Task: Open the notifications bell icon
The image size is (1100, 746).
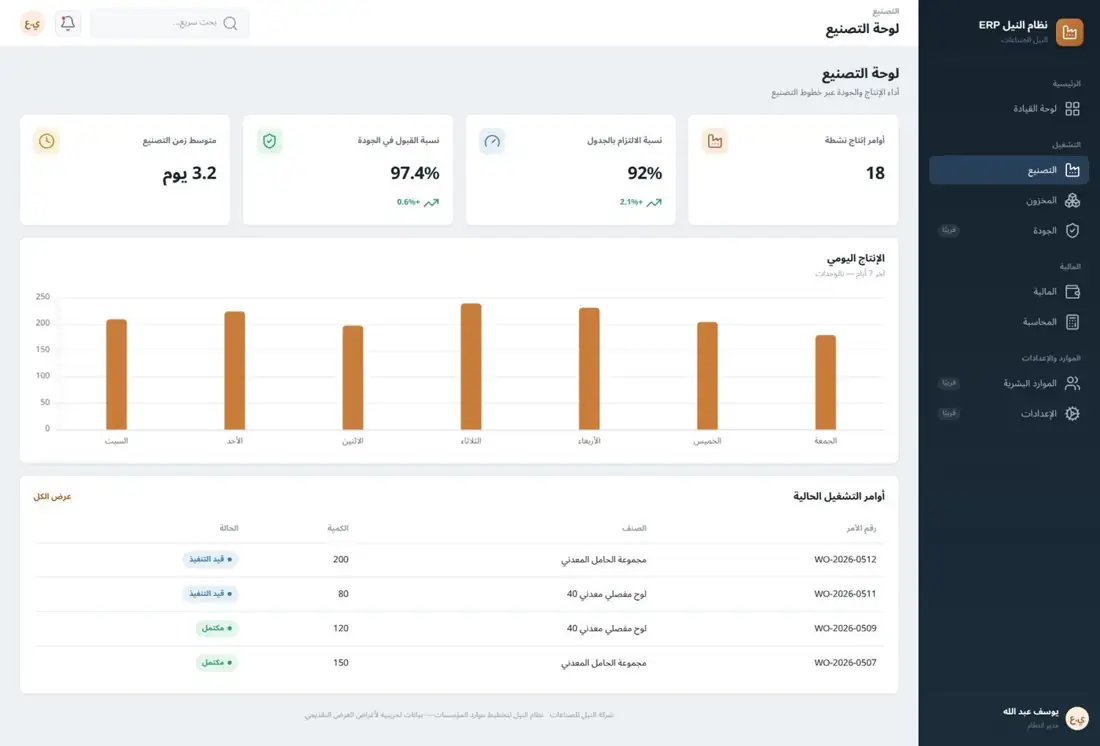Action: point(68,23)
